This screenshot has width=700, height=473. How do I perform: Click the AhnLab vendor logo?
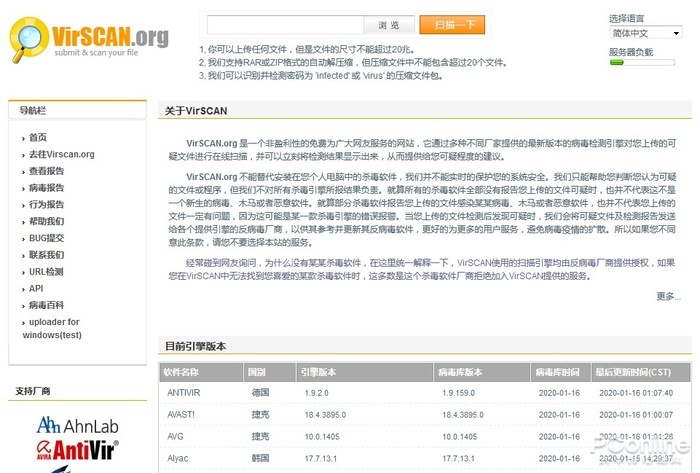pyautogui.click(x=77, y=426)
